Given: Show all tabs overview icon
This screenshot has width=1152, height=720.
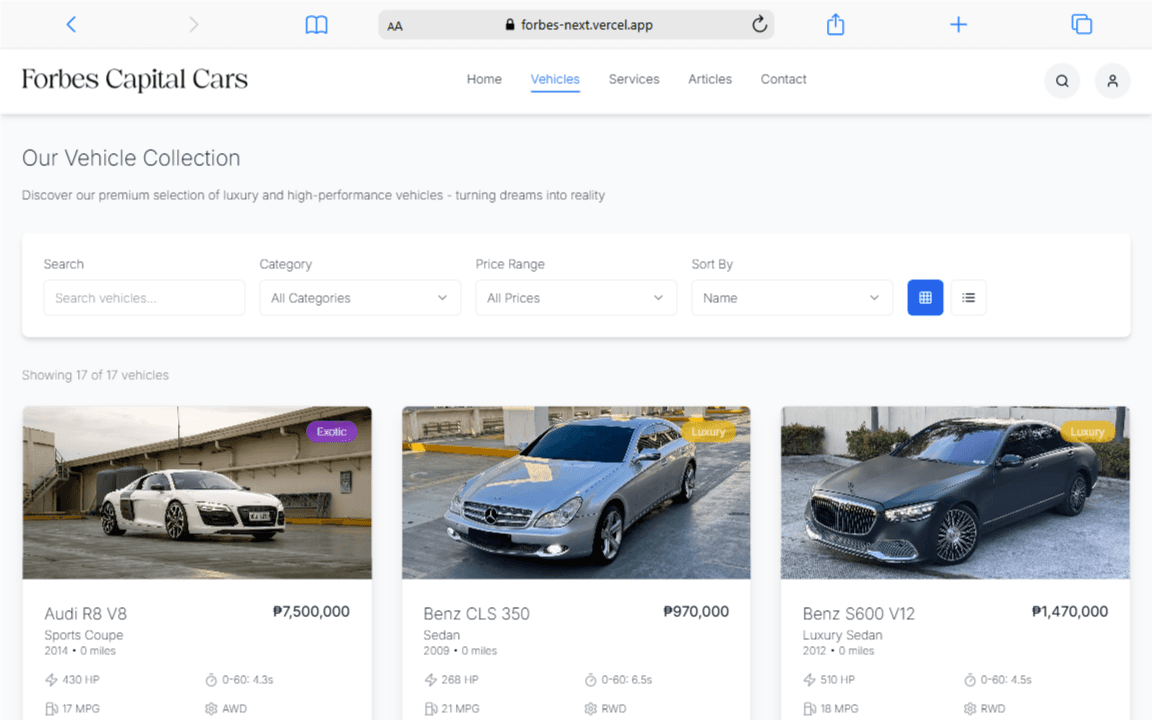Looking at the screenshot, I should [1081, 24].
